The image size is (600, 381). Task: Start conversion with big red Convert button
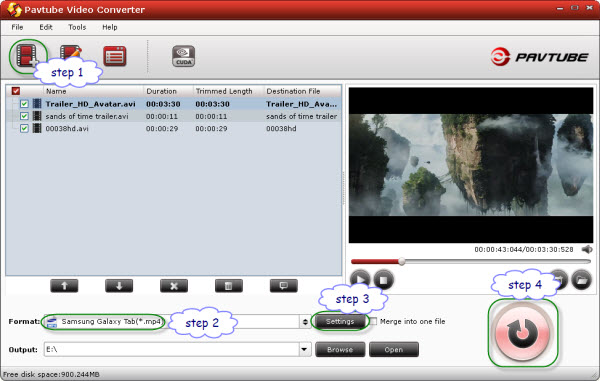tap(523, 332)
